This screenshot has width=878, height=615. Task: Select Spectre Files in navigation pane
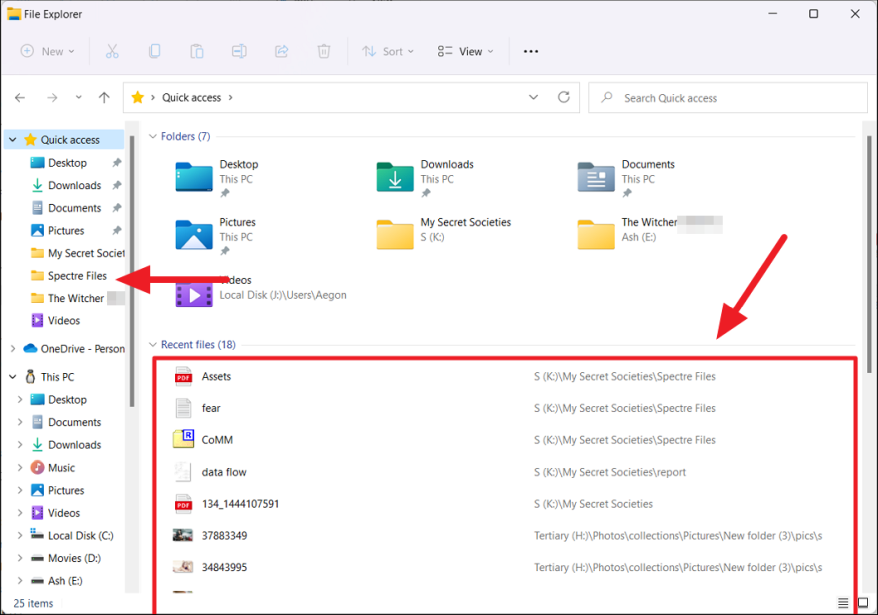[77, 276]
